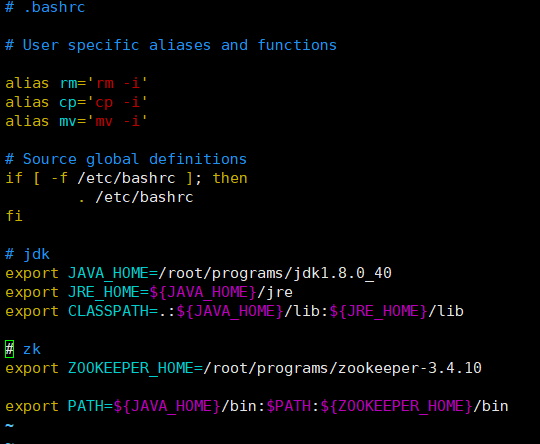Image resolution: width=540 pixels, height=444 pixels.
Task: Click the 'User specific aliases and functions' comment
Action: point(179,45)
